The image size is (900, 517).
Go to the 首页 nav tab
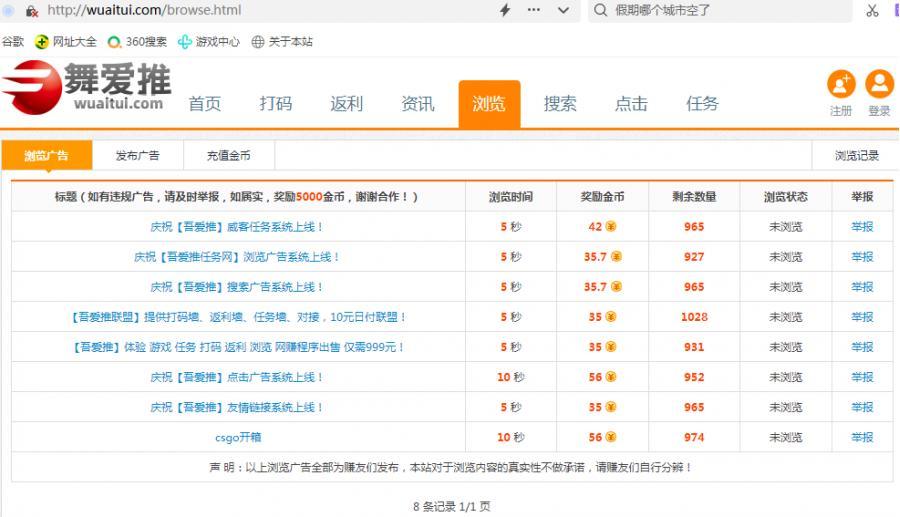[x=204, y=103]
